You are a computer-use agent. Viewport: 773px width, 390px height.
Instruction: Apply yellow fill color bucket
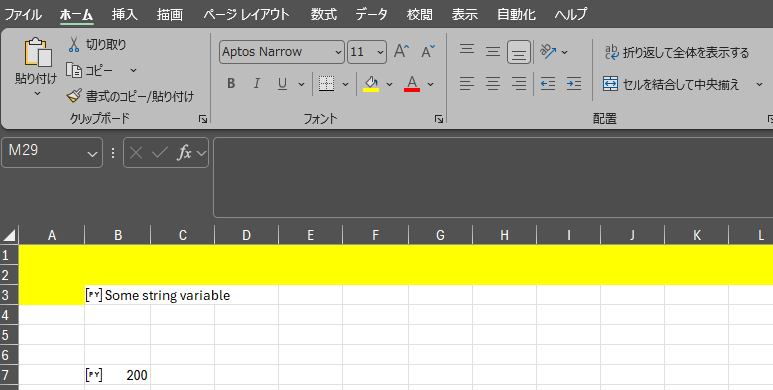coord(371,84)
